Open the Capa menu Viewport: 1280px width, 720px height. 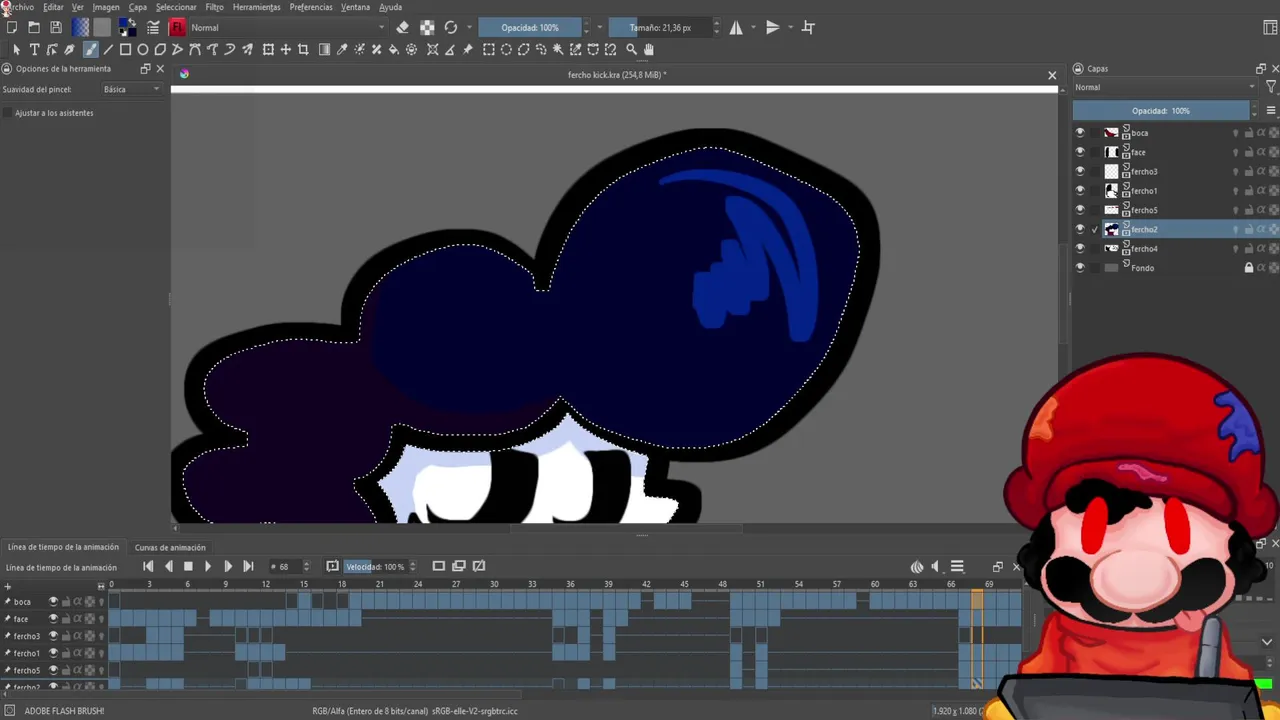[138, 7]
